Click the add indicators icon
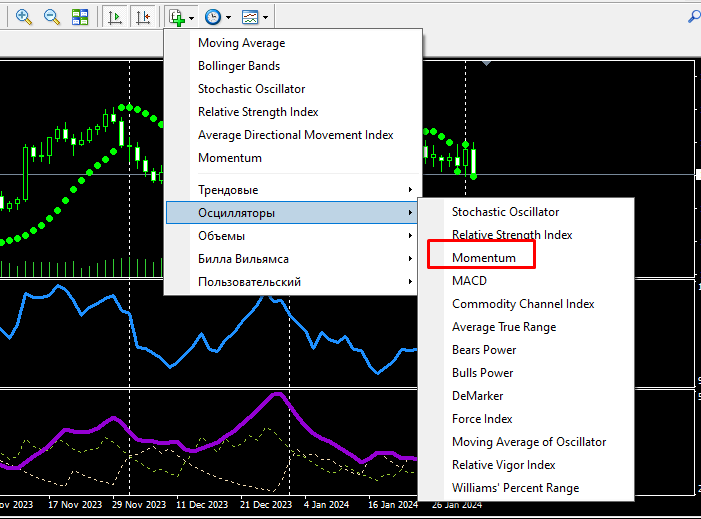 pyautogui.click(x=177, y=17)
